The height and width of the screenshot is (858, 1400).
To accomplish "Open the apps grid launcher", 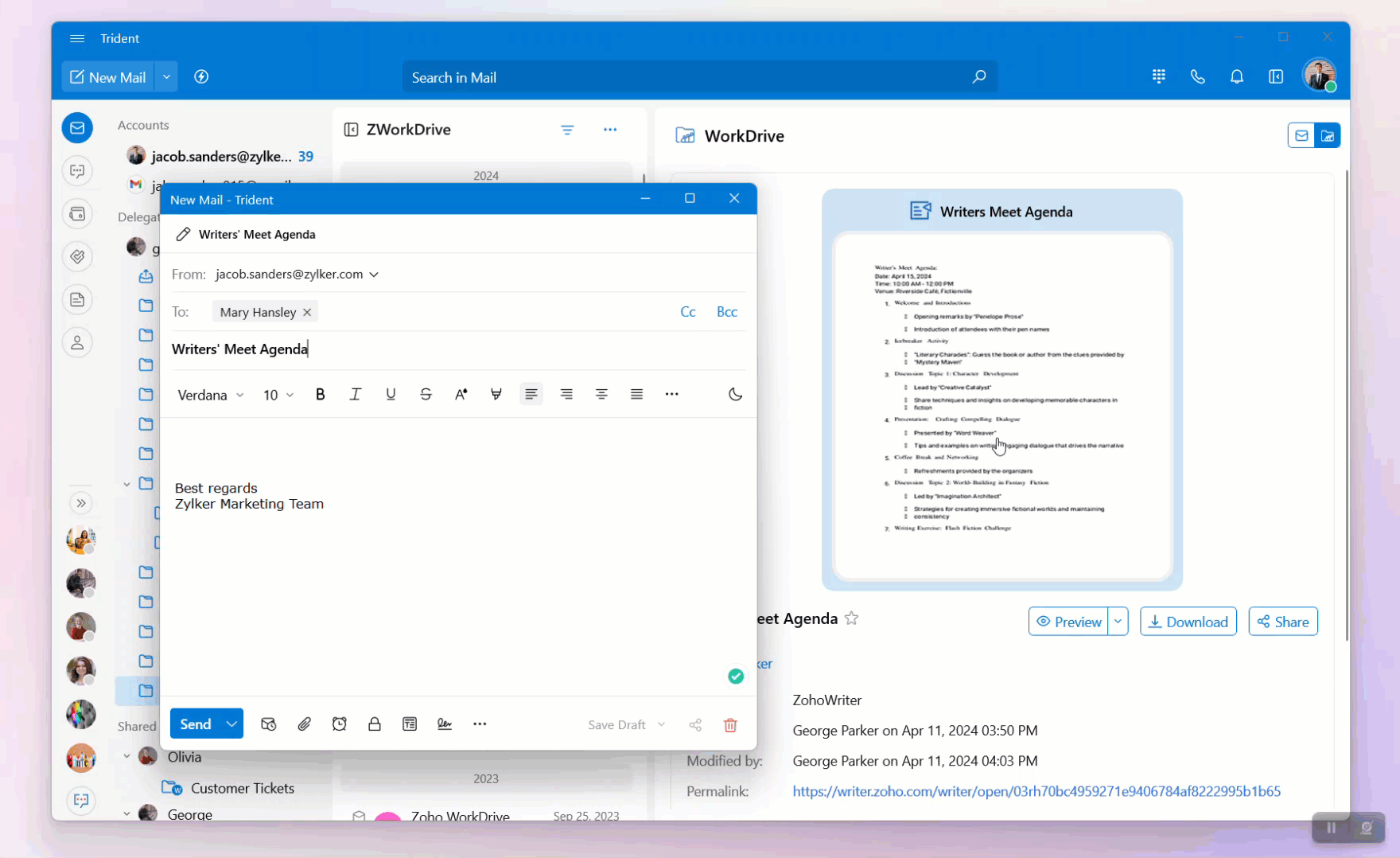I will 1159,76.
